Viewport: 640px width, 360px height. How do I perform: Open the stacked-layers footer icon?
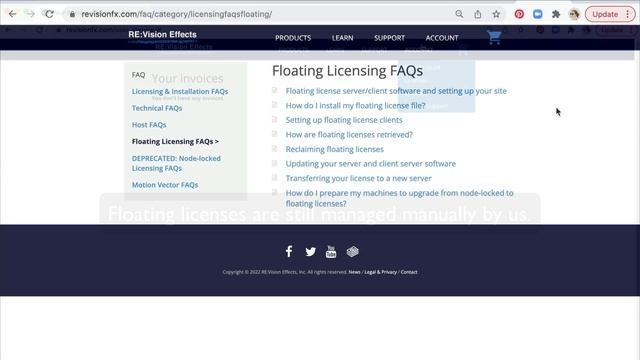click(353, 251)
